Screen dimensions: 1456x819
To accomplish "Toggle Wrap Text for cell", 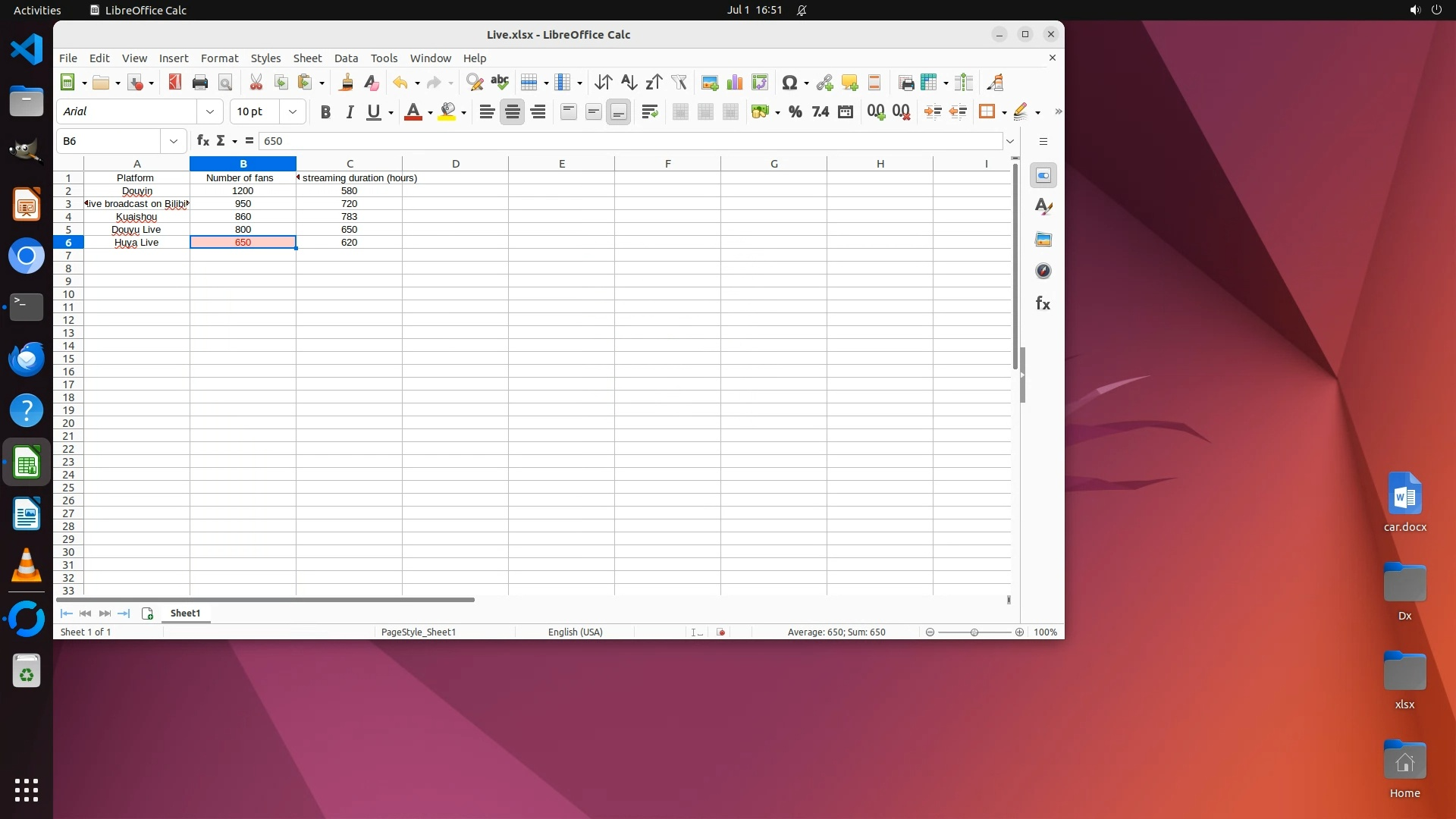I will coord(649,112).
